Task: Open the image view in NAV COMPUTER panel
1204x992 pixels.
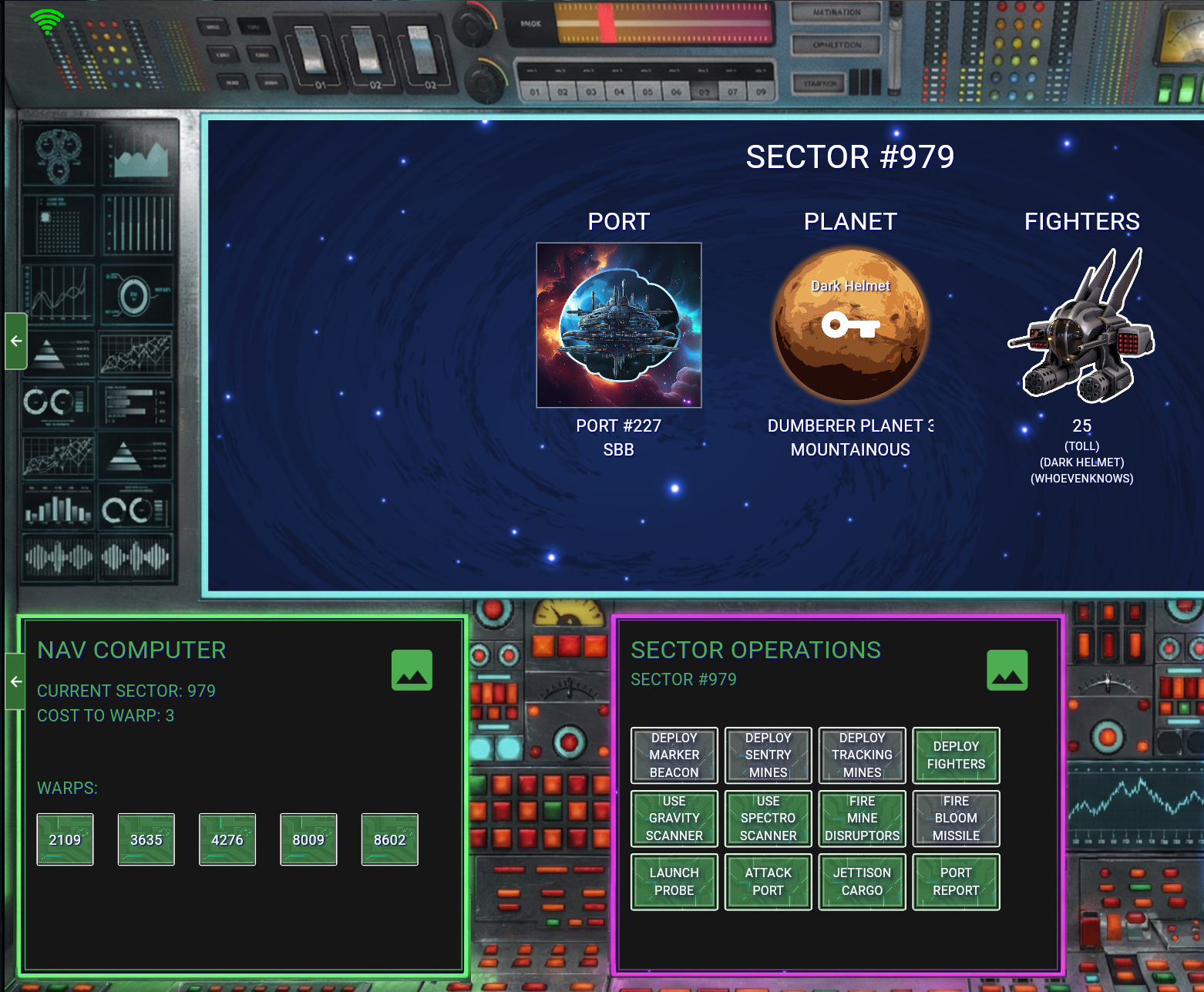Action: pos(412,670)
